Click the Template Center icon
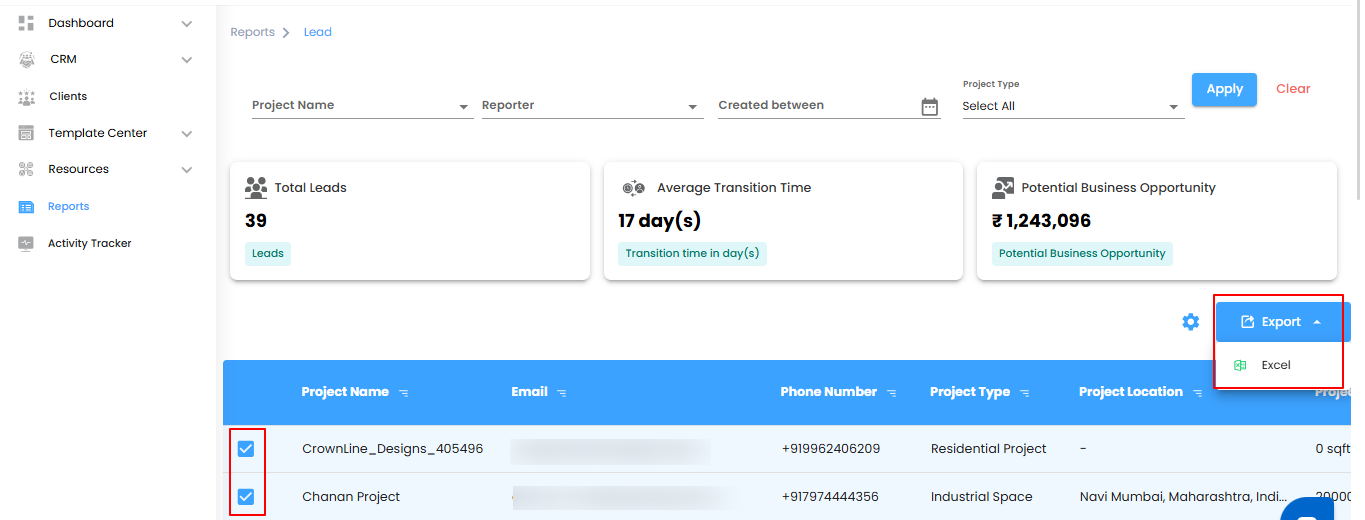 click(26, 133)
